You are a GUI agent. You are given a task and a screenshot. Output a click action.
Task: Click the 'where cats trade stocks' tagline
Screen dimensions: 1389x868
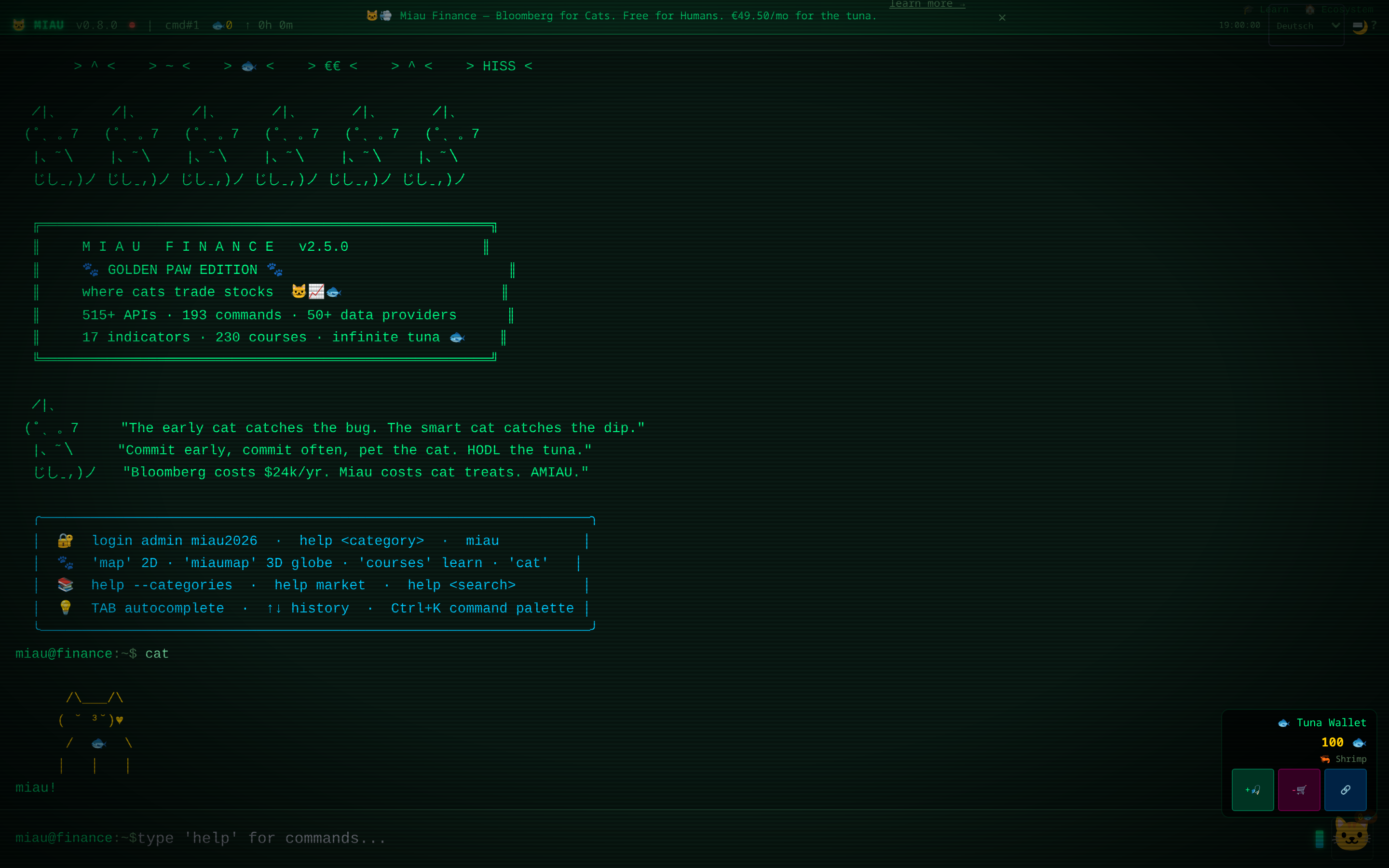coord(177,292)
